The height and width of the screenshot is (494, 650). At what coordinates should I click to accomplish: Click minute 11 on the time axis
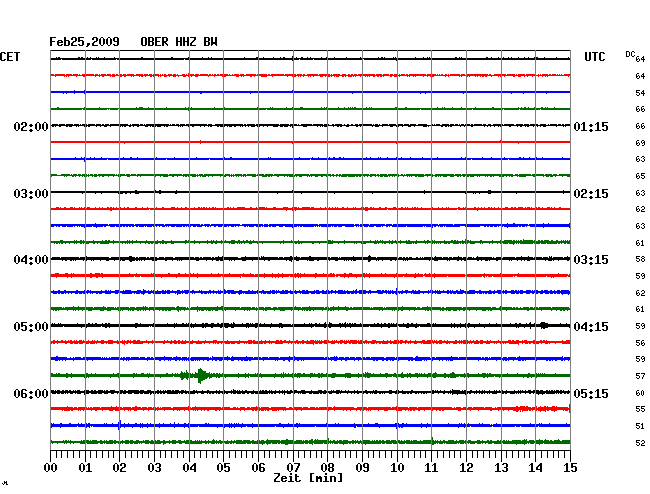431,467
